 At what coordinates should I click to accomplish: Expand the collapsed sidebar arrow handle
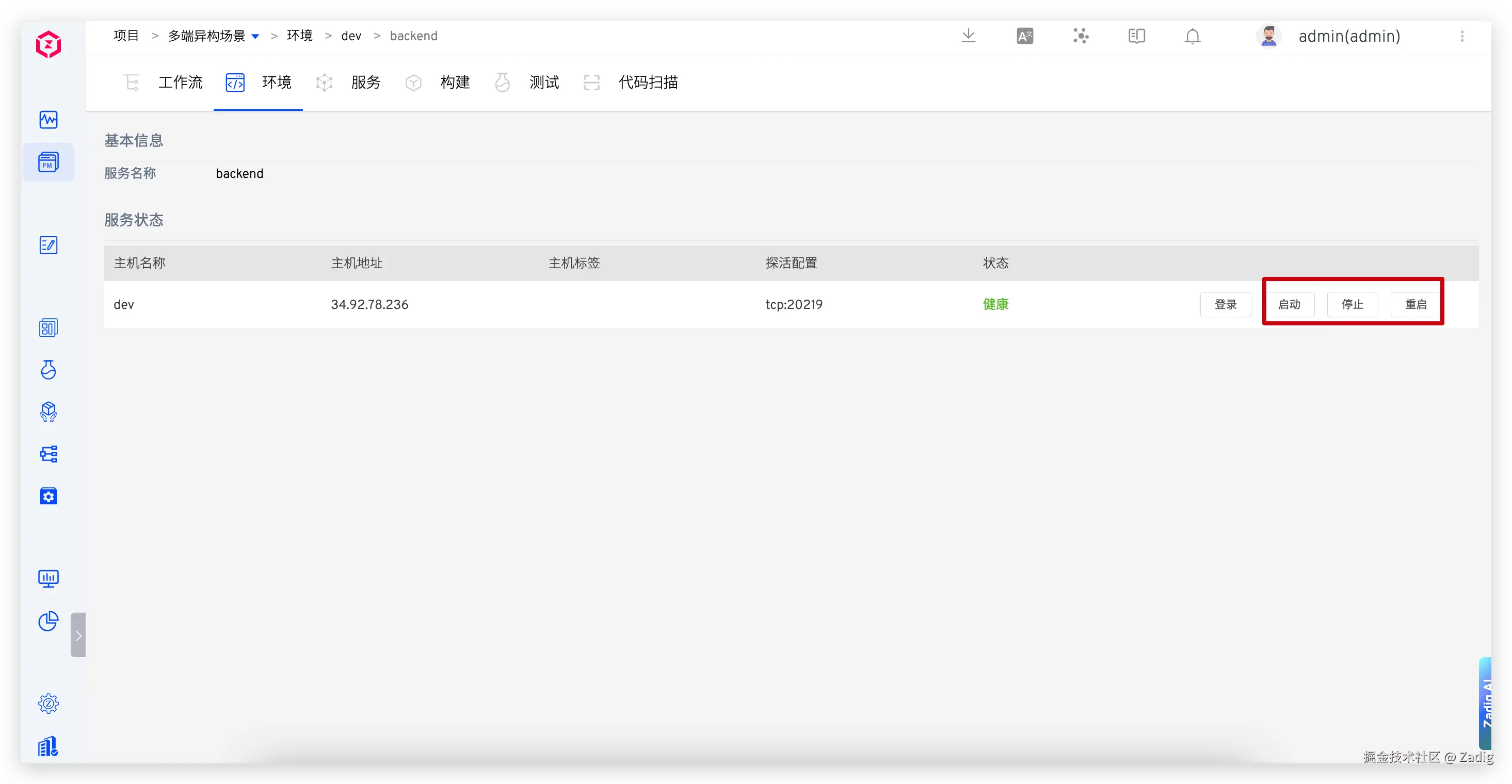(x=78, y=635)
